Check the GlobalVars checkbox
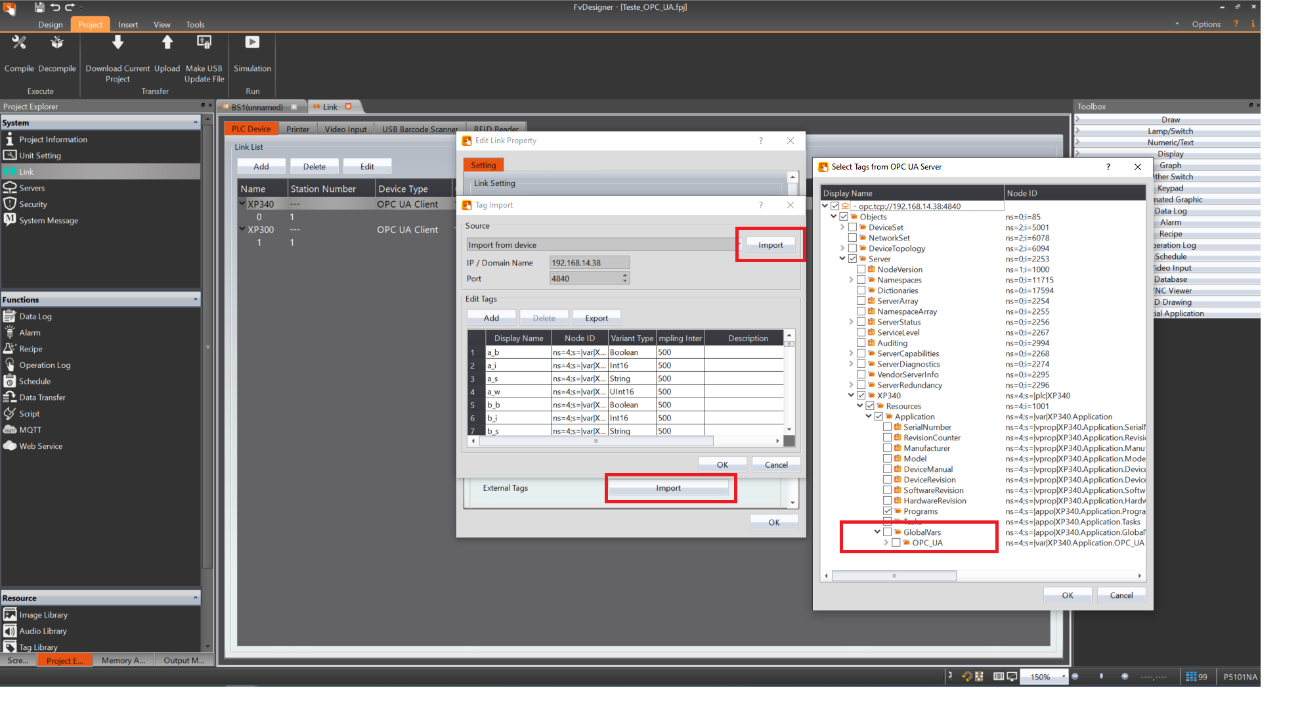The width and height of the screenshot is (1300, 707). coord(887,532)
